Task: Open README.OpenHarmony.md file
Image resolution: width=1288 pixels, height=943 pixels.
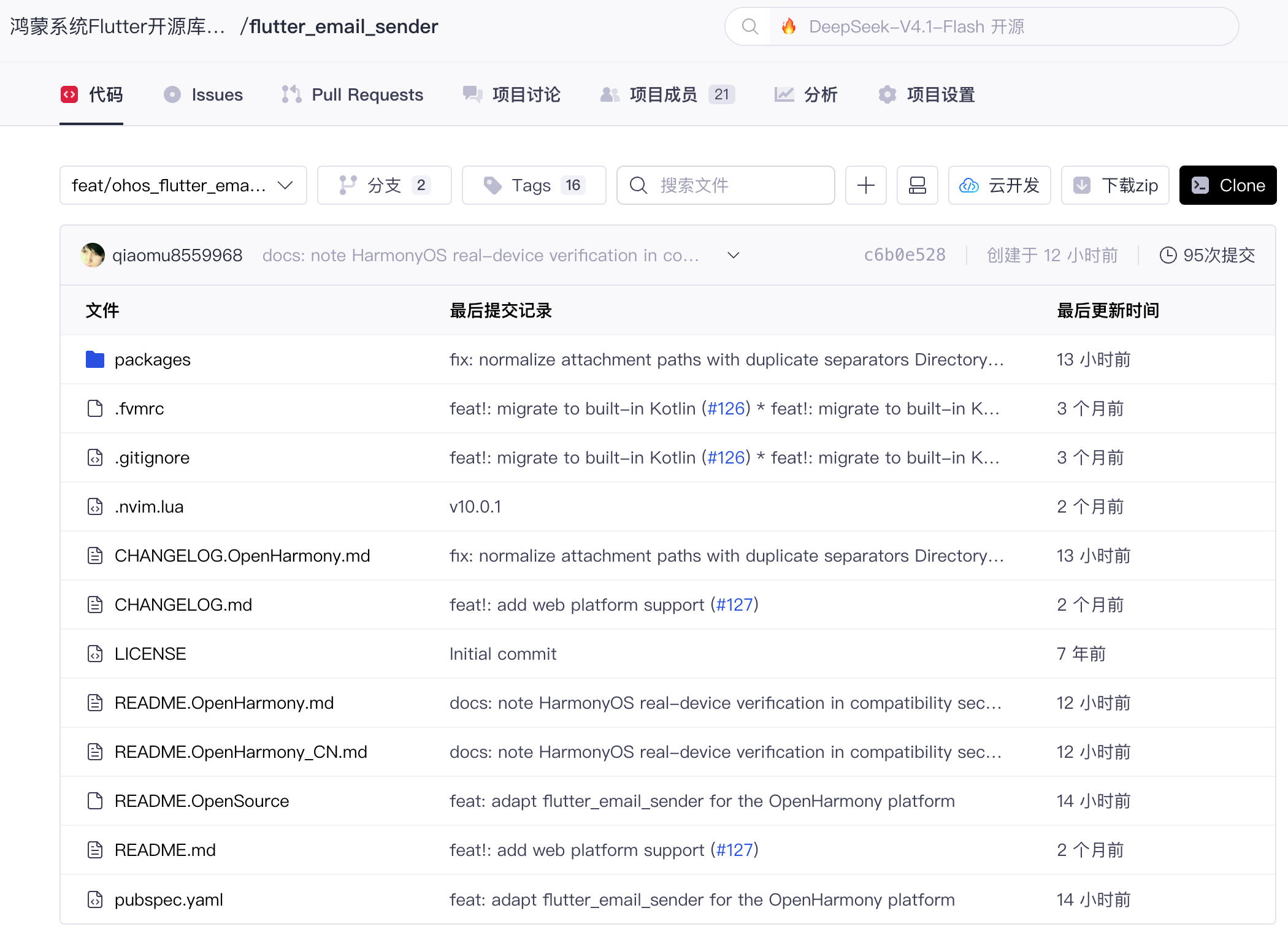Action: (x=224, y=703)
